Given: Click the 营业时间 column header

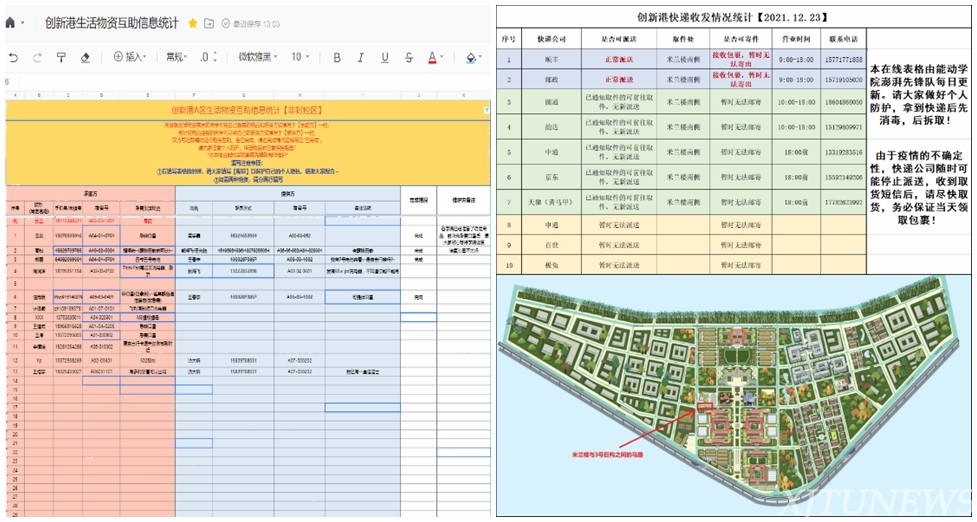Looking at the screenshot, I should point(796,39).
